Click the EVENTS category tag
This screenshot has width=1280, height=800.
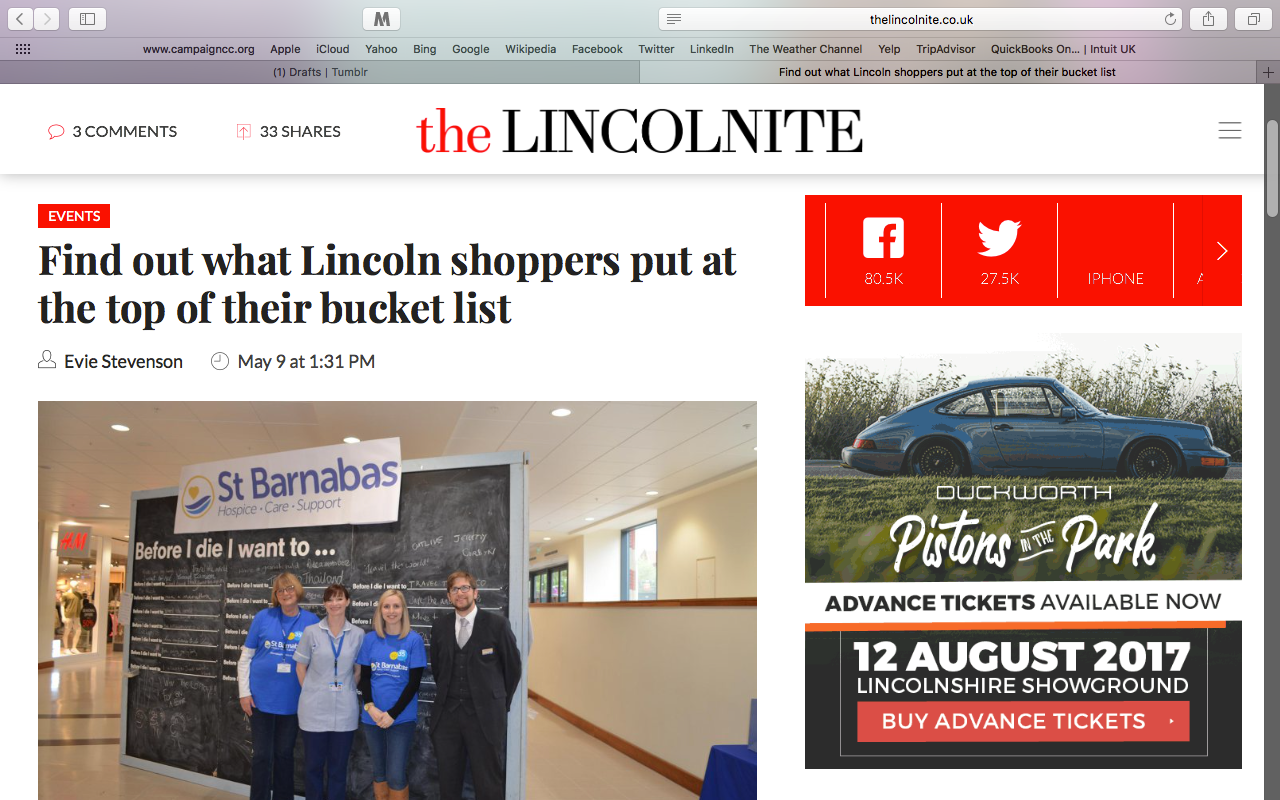coord(74,216)
